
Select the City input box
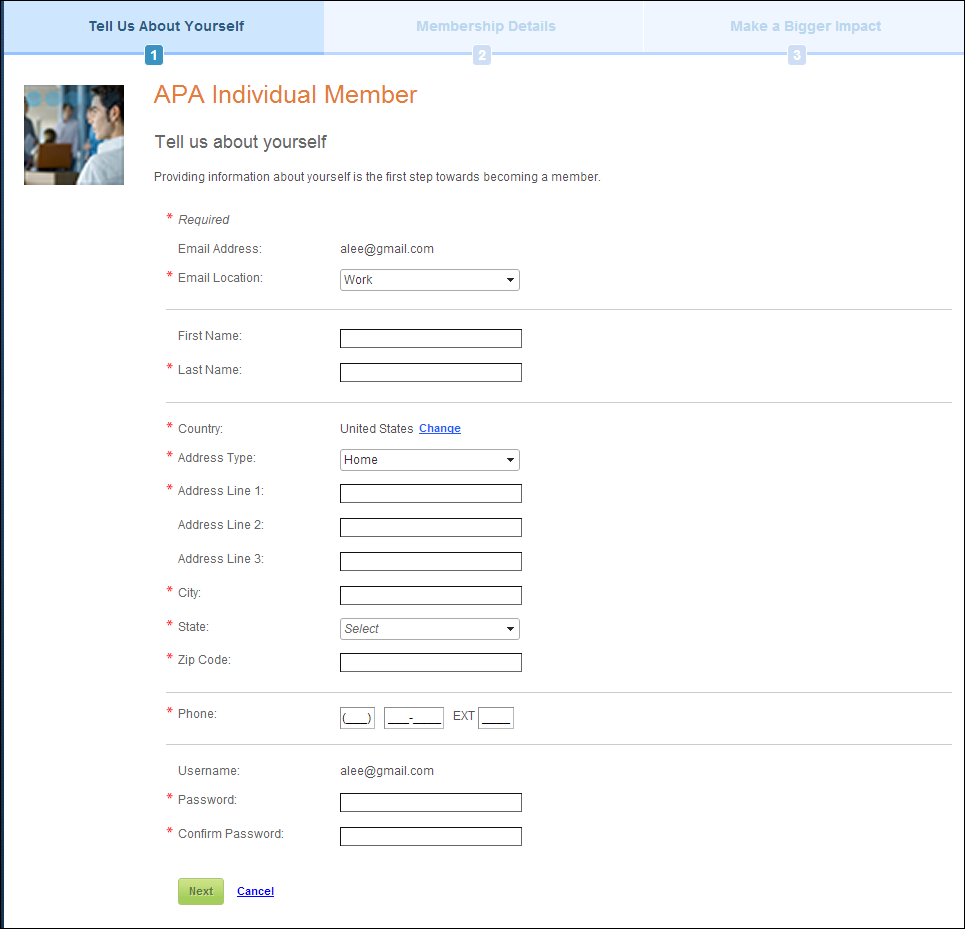(431, 596)
